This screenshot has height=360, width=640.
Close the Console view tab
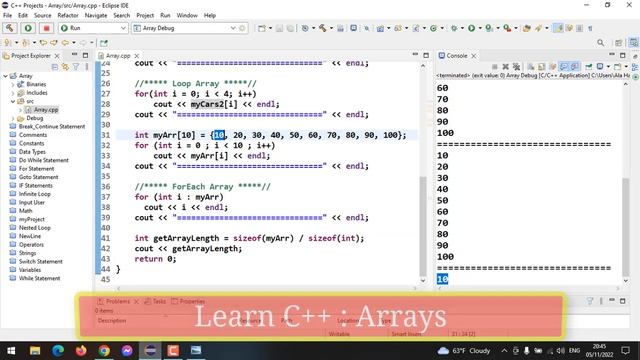click(473, 56)
